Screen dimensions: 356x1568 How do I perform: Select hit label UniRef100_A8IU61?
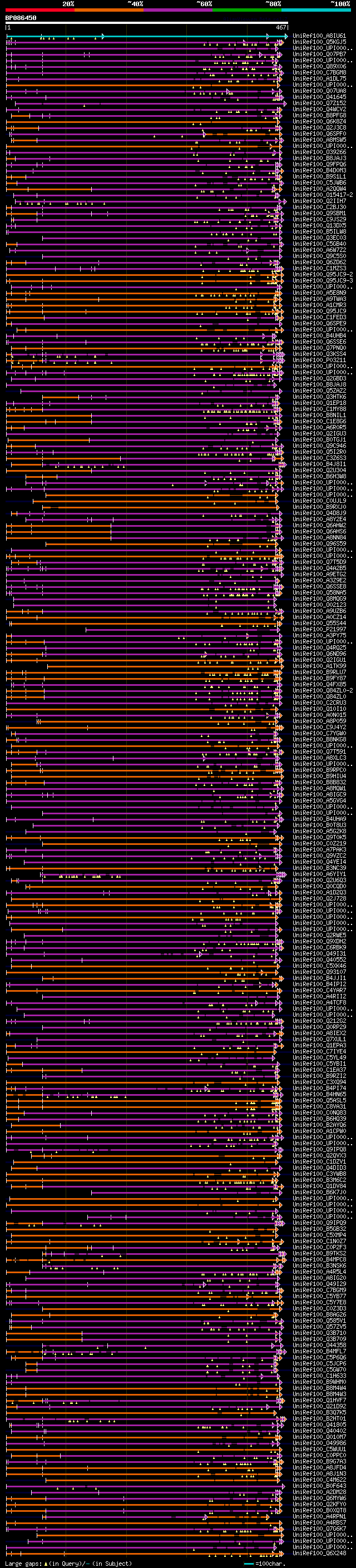tap(319, 36)
